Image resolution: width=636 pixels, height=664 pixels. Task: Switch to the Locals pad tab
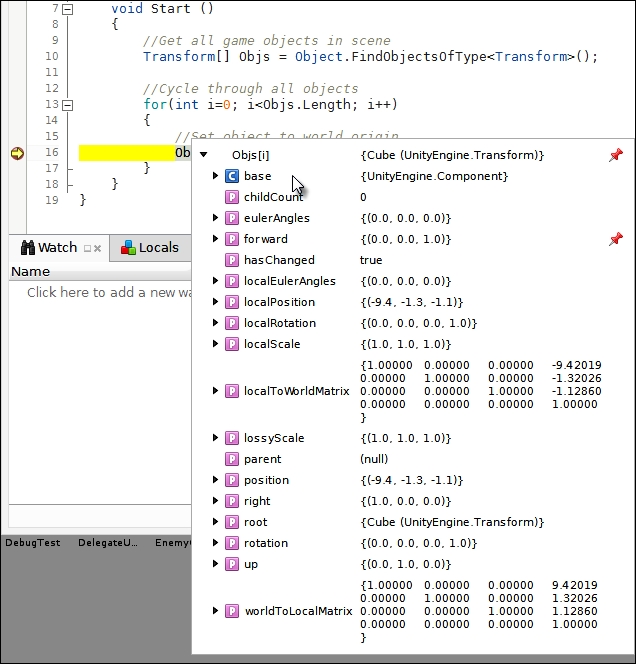150,247
